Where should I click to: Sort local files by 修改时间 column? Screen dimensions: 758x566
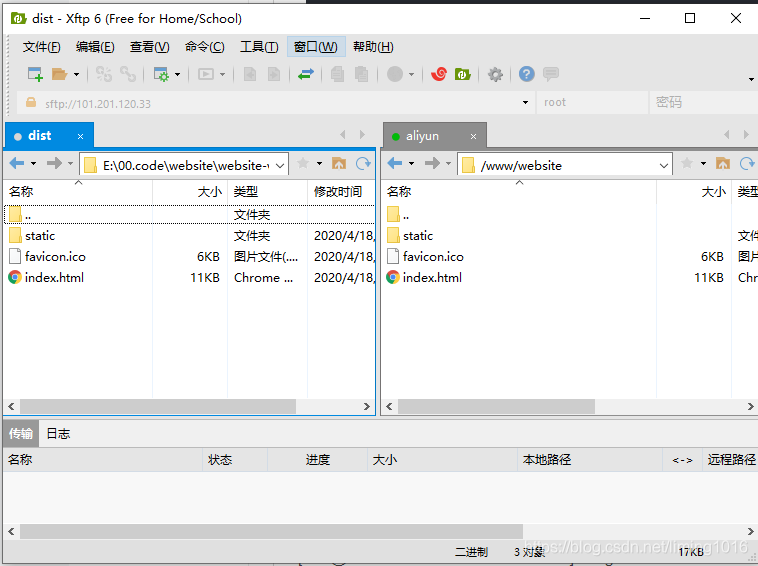click(x=341, y=192)
